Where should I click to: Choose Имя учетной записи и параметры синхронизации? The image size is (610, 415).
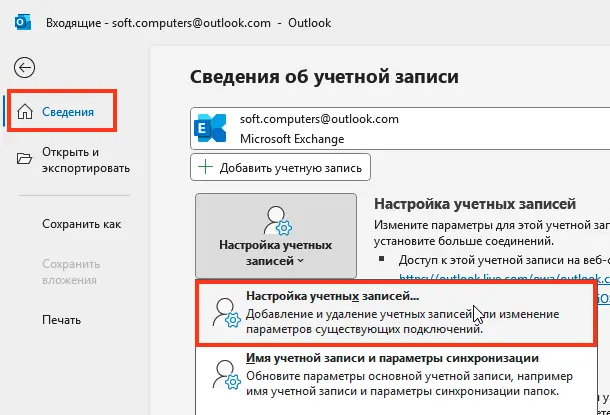[396, 375]
